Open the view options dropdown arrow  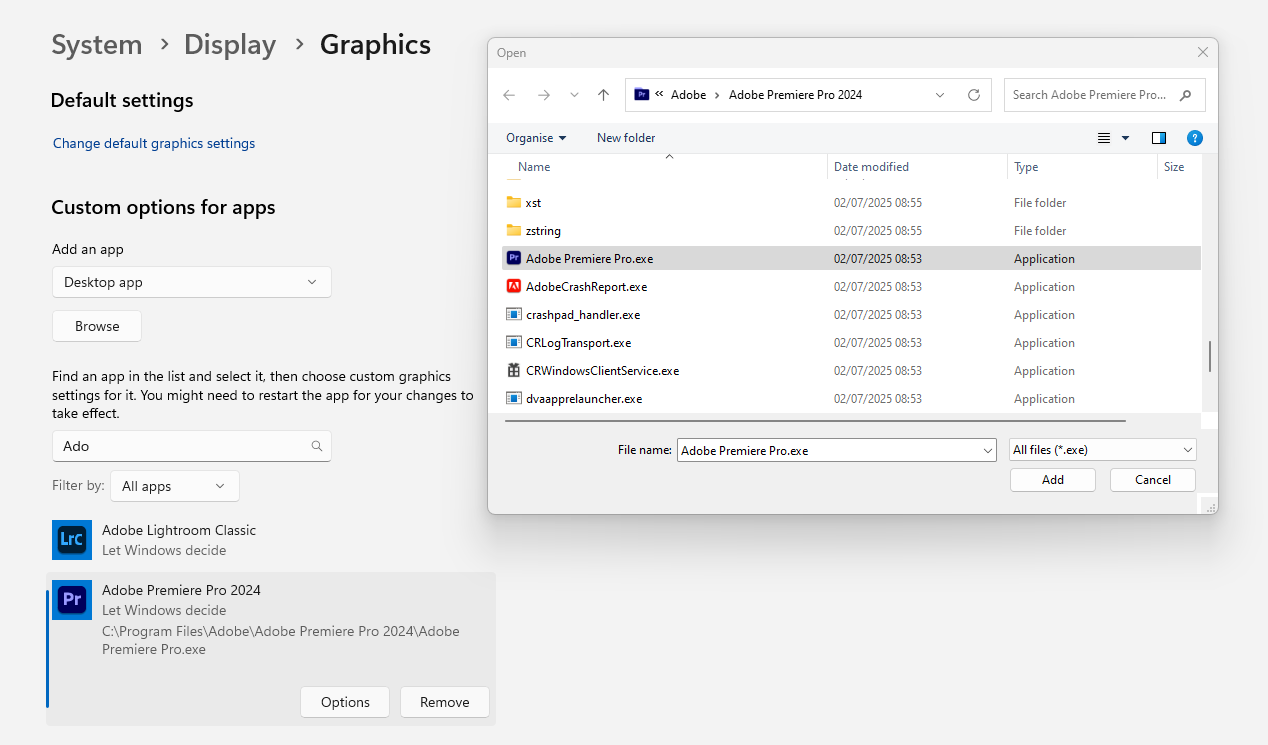(x=1125, y=138)
